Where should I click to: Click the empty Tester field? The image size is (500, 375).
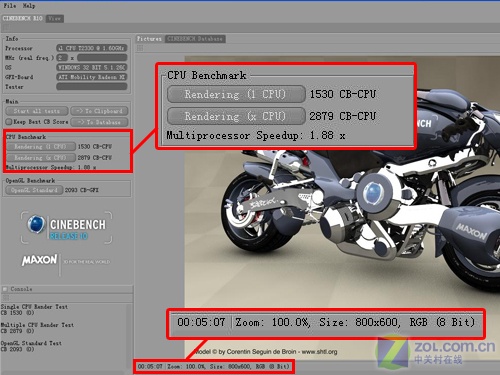click(x=92, y=87)
